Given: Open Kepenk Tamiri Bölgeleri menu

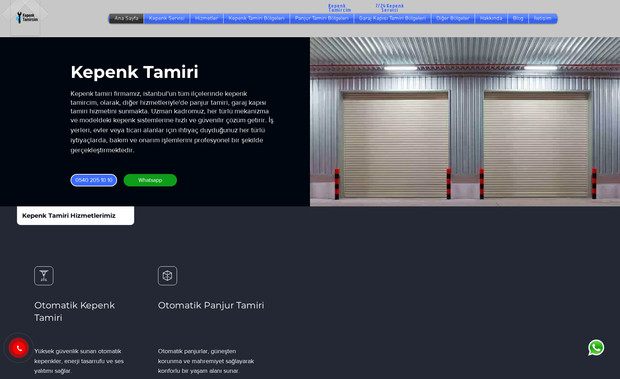Looking at the screenshot, I should click(256, 19).
